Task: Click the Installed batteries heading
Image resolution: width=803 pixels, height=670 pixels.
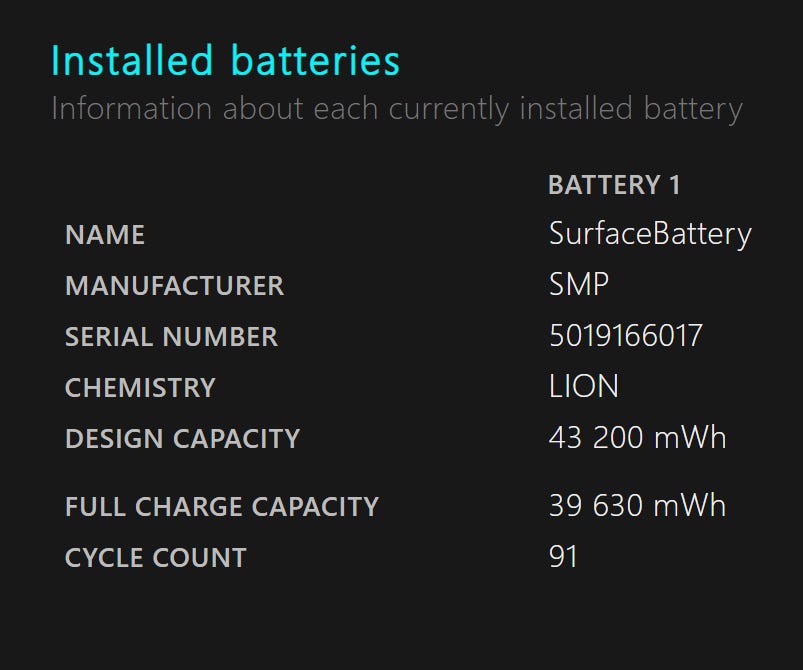Action: click(x=225, y=61)
